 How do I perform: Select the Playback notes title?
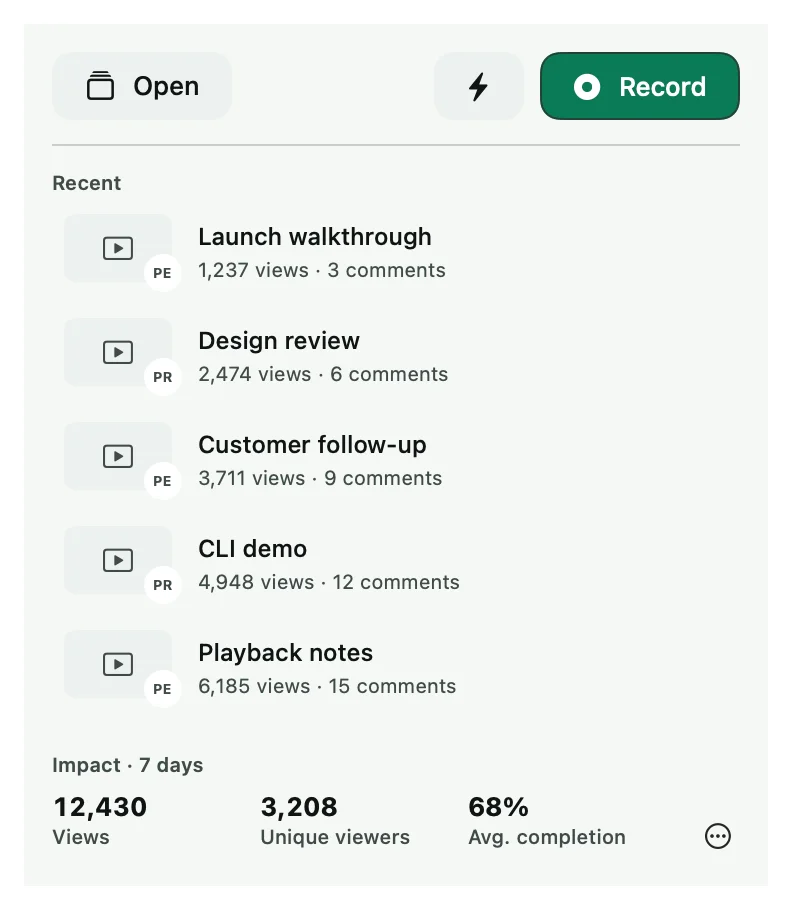[x=285, y=653]
